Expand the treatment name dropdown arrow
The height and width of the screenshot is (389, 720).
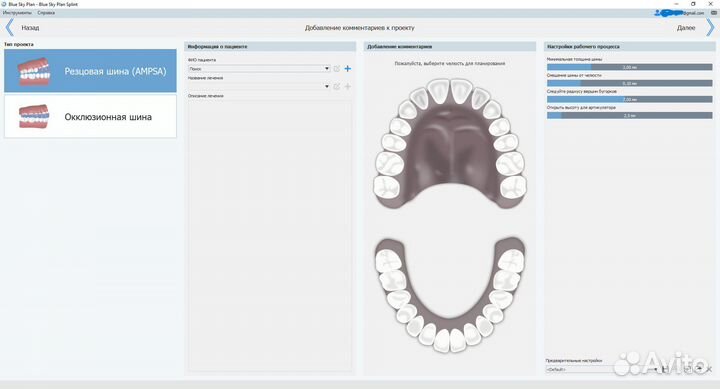click(x=327, y=86)
